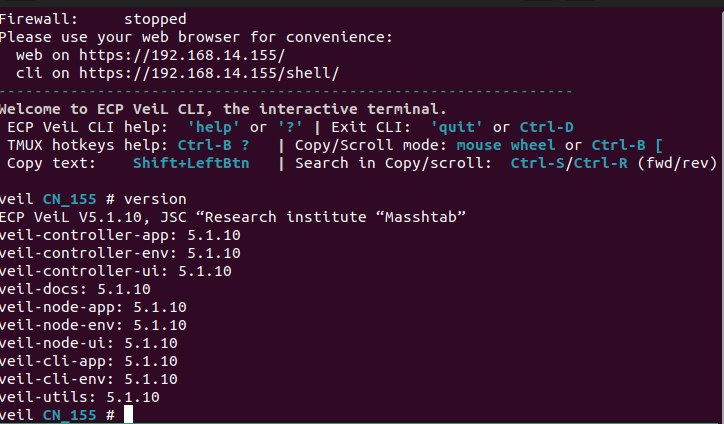This screenshot has height=424, width=724.
Task: Click the Shift+LeftBtn hint text
Action: coord(191,163)
